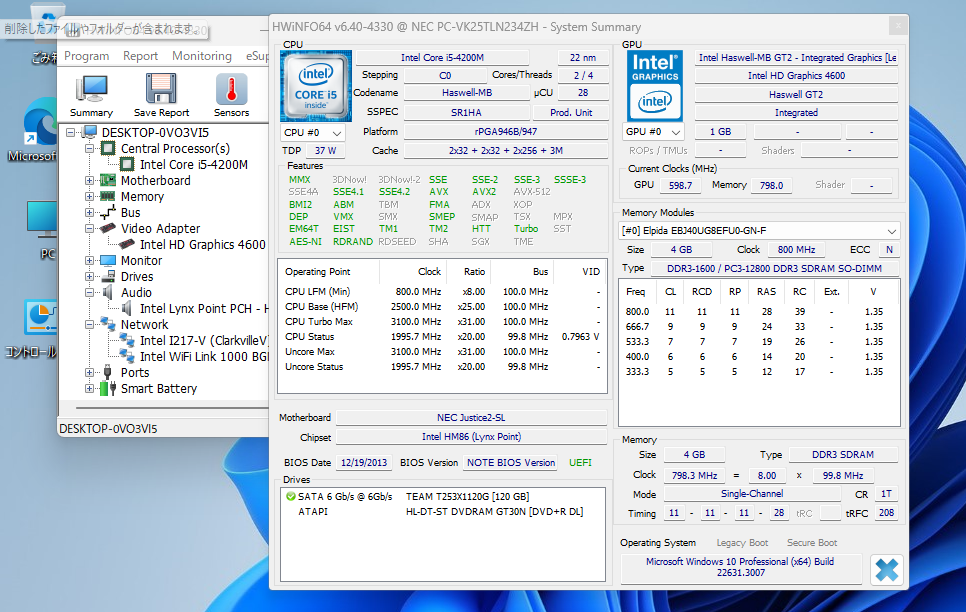Open the Program menu

(86, 56)
